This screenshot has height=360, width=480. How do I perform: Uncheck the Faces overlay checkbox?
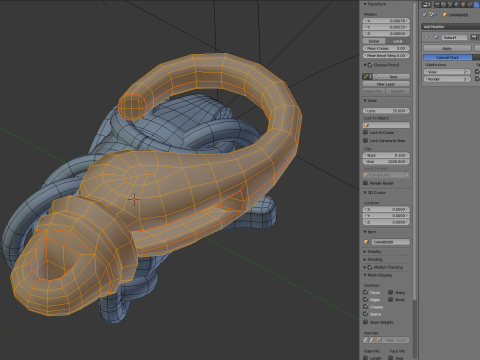[366, 292]
